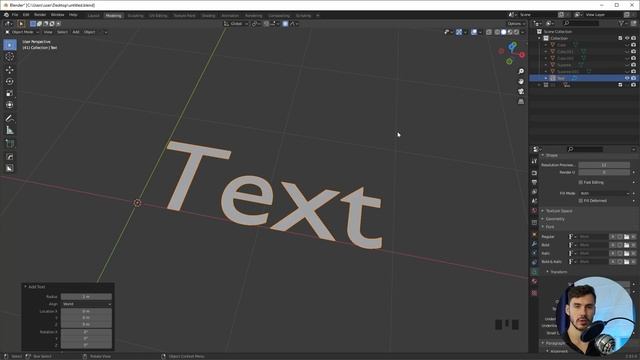640x360 pixels.
Task: Toggle camera view icon in viewport
Action: click(x=521, y=91)
